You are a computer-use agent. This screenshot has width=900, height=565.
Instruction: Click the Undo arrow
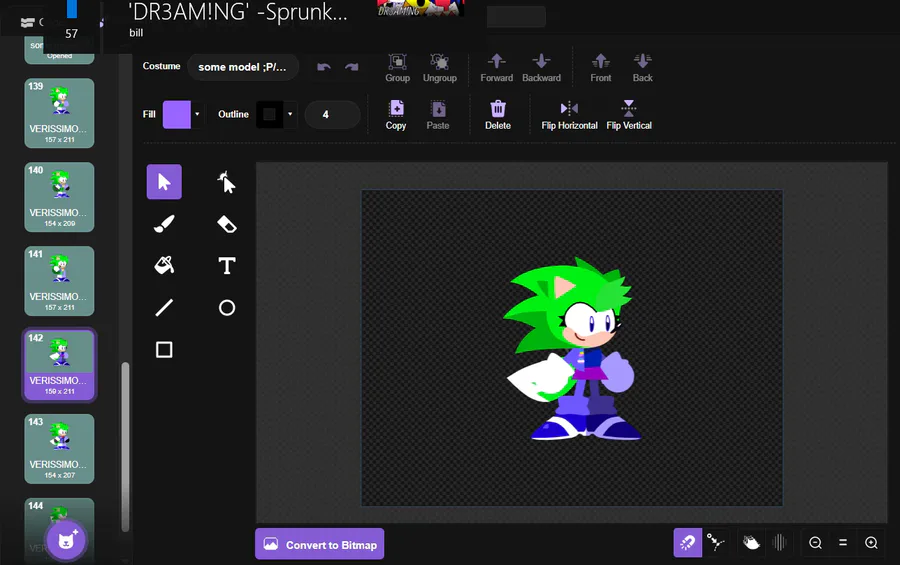tap(324, 67)
